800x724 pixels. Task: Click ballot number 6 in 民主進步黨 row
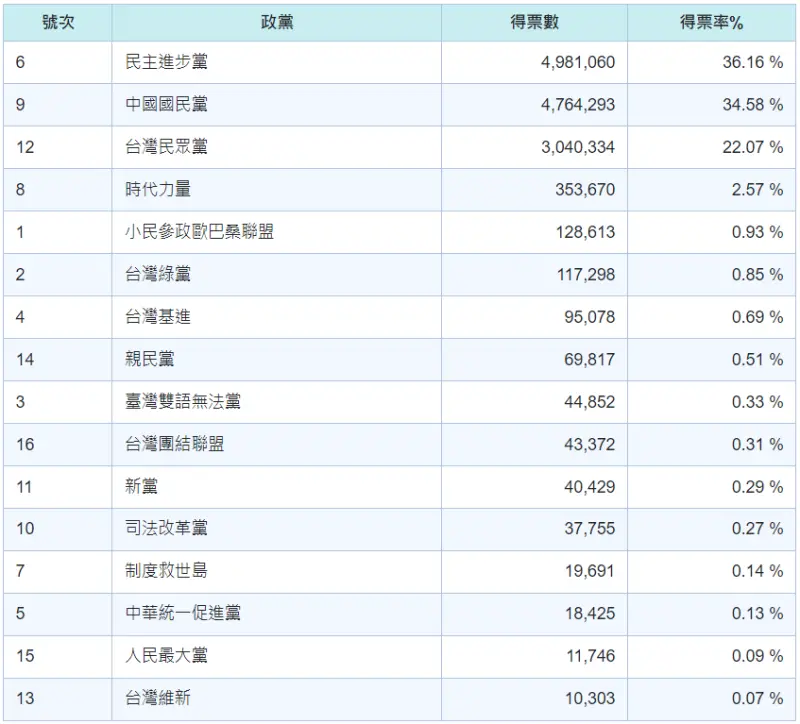[x=20, y=62]
